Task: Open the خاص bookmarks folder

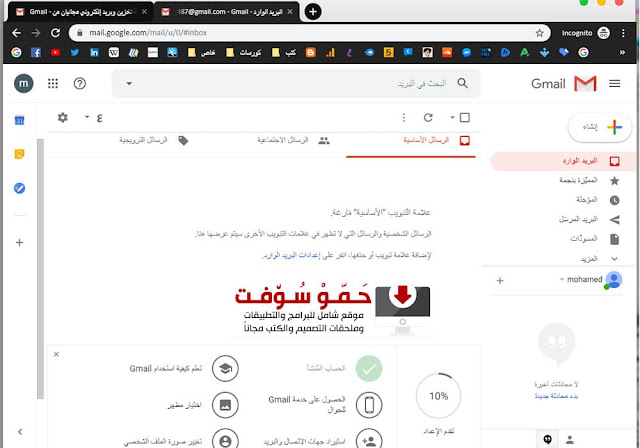Action: 201,52
